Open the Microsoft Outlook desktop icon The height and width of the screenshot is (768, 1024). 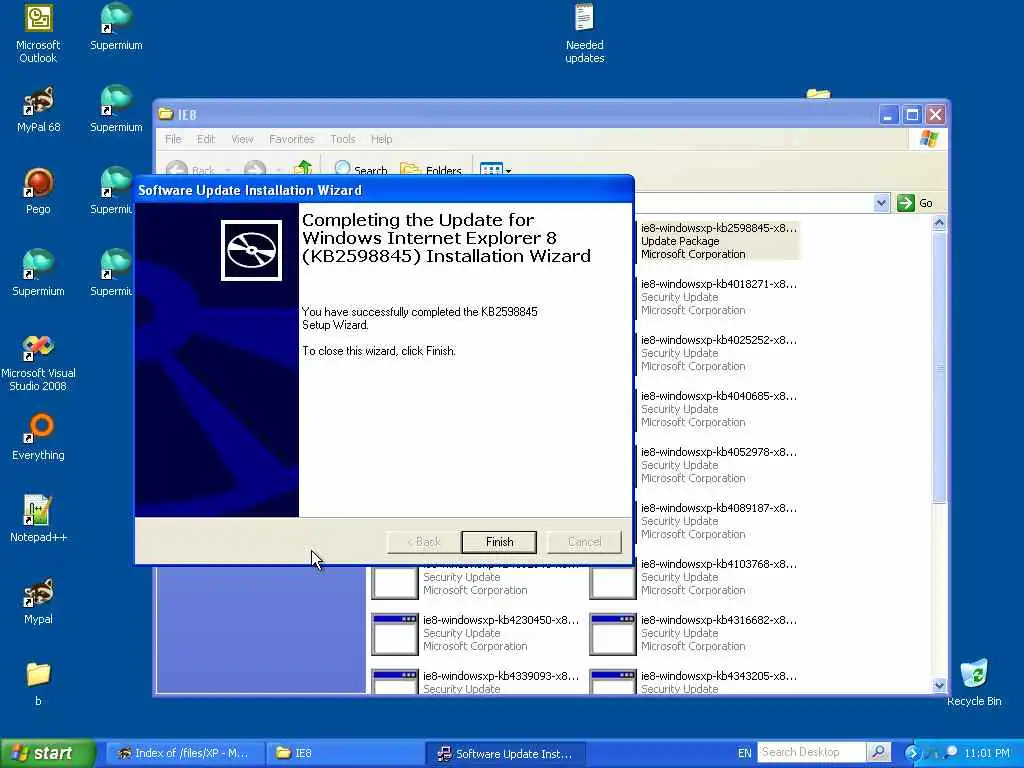[x=38, y=33]
